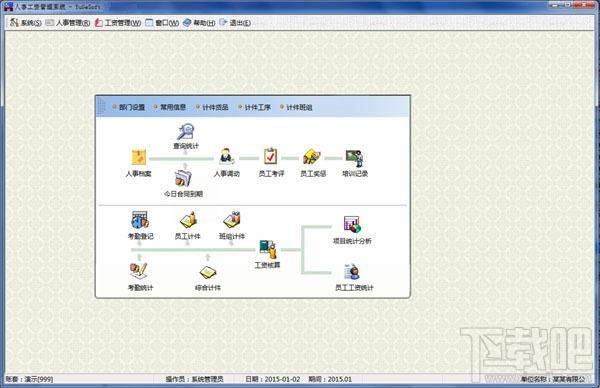The image size is (600, 388).
Task: Open the 培训记录 training records icon
Action: tap(355, 158)
